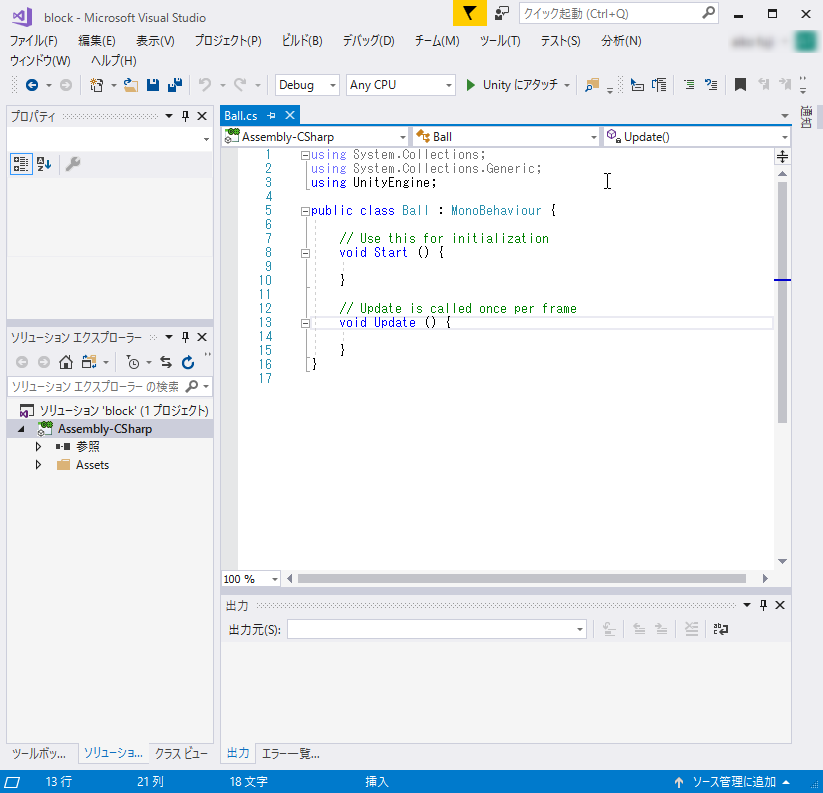Toggle pin on Ball.cs tab
Screen dimensions: 823x793
pos(271,115)
